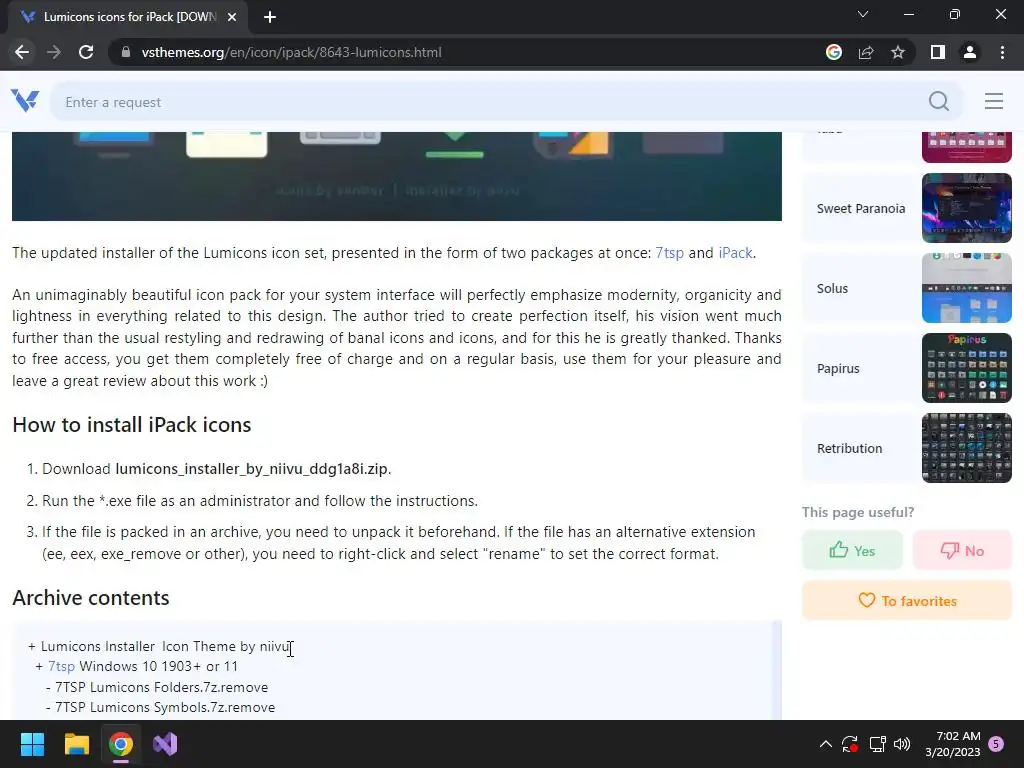The height and width of the screenshot is (768, 1024).
Task: Open volume control tray icon
Action: coord(902,744)
